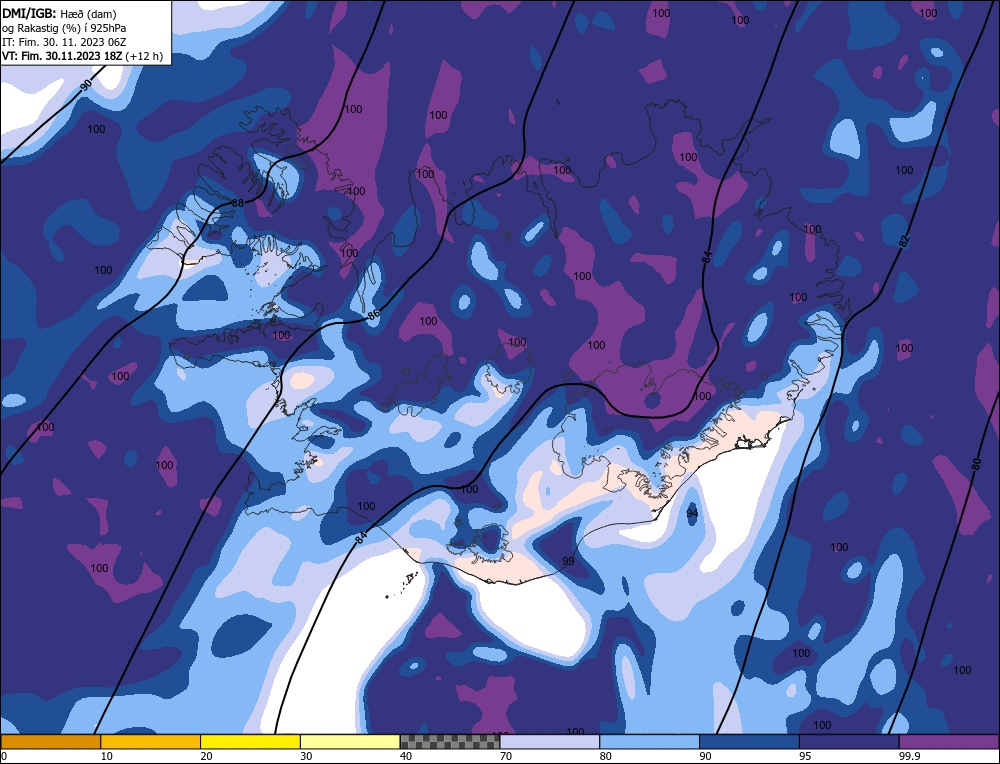Click the '0' legend scale label

point(4,756)
